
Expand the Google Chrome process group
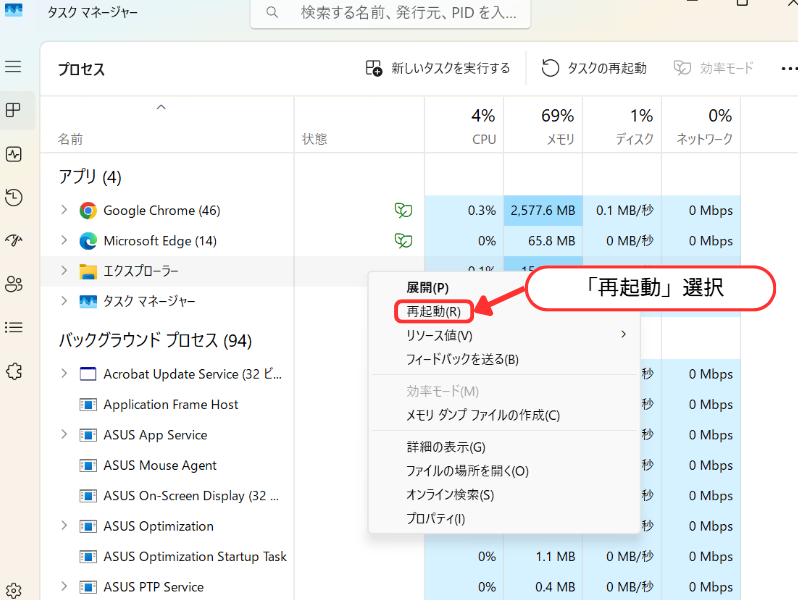(x=64, y=210)
